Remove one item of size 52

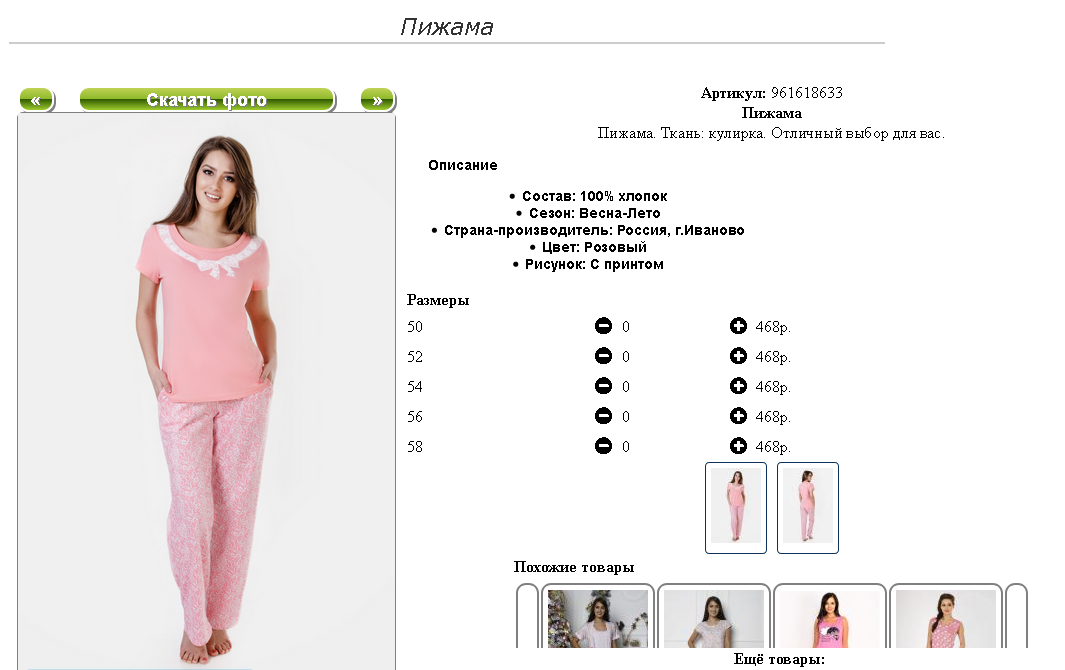[603, 356]
